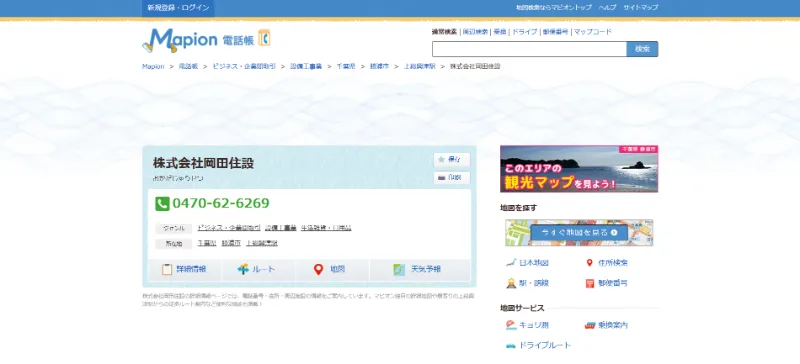Image resolution: width=800 pixels, height=364 pixels.
Task: Open the 地図検索ならマピオントップ link
Action: click(554, 8)
